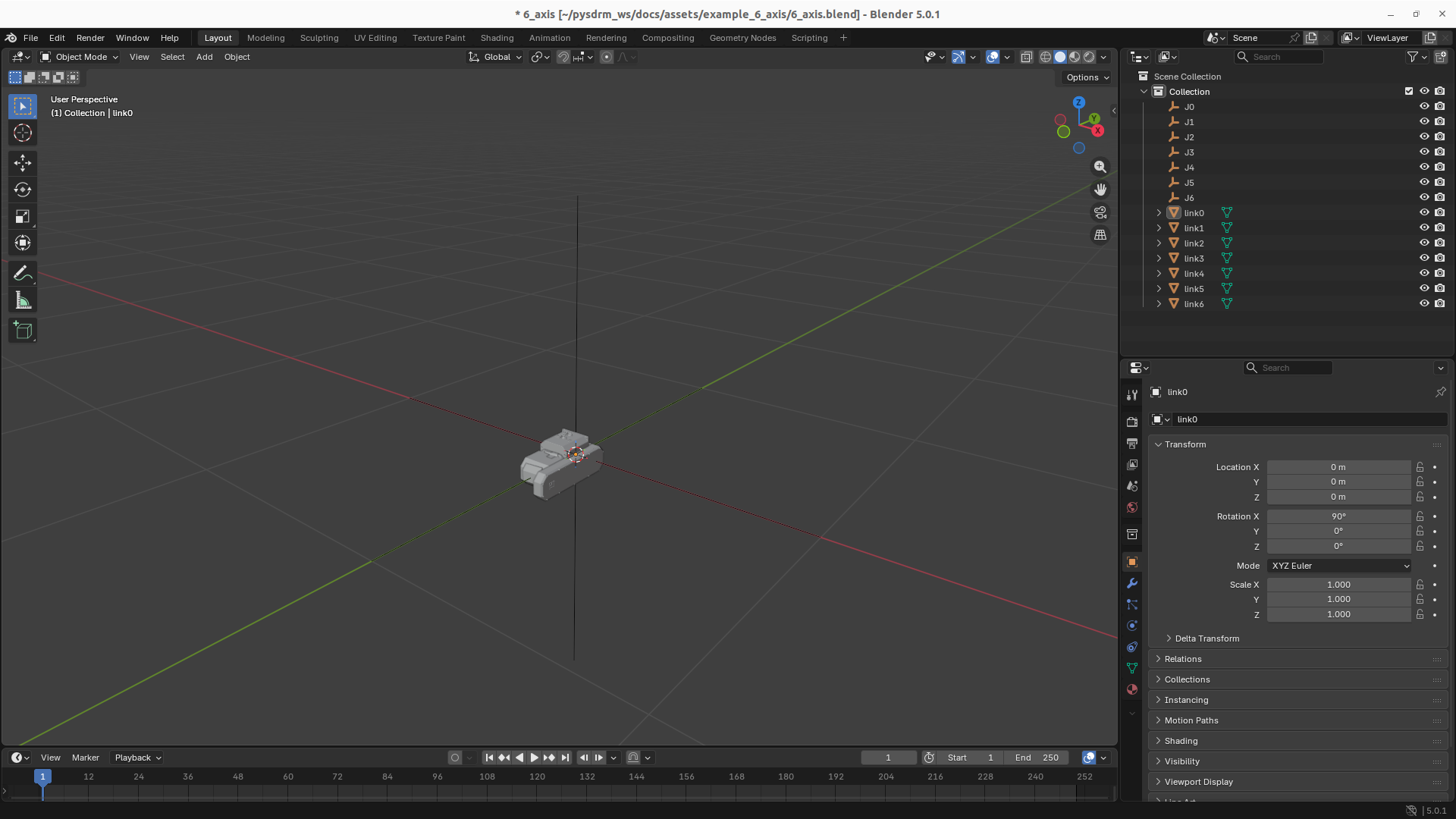Screen dimensions: 1456x819
Task: Select the Cursor tool in toolbar
Action: pyautogui.click(x=23, y=133)
